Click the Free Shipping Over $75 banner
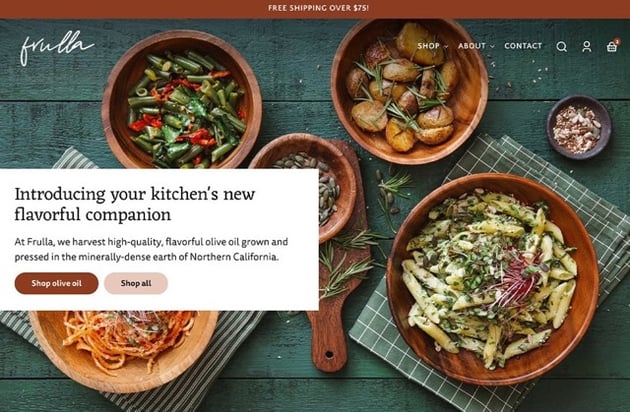 (x=318, y=8)
